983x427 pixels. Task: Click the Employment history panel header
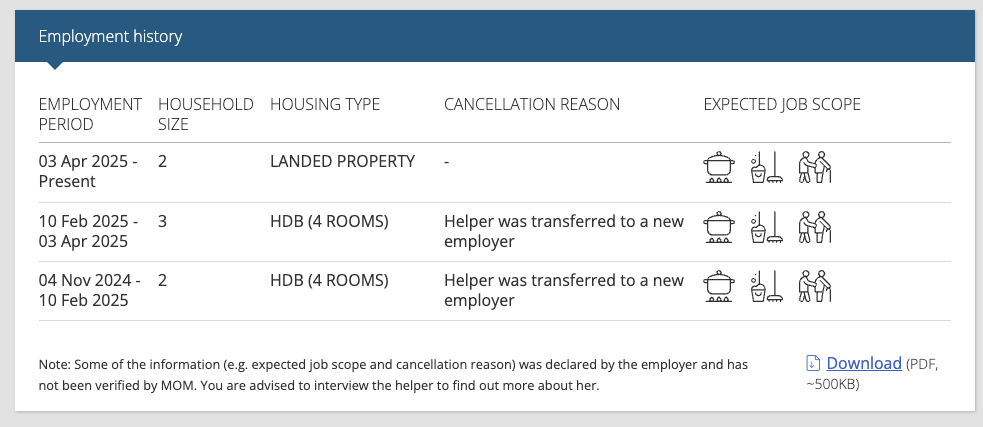pyautogui.click(x=495, y=36)
